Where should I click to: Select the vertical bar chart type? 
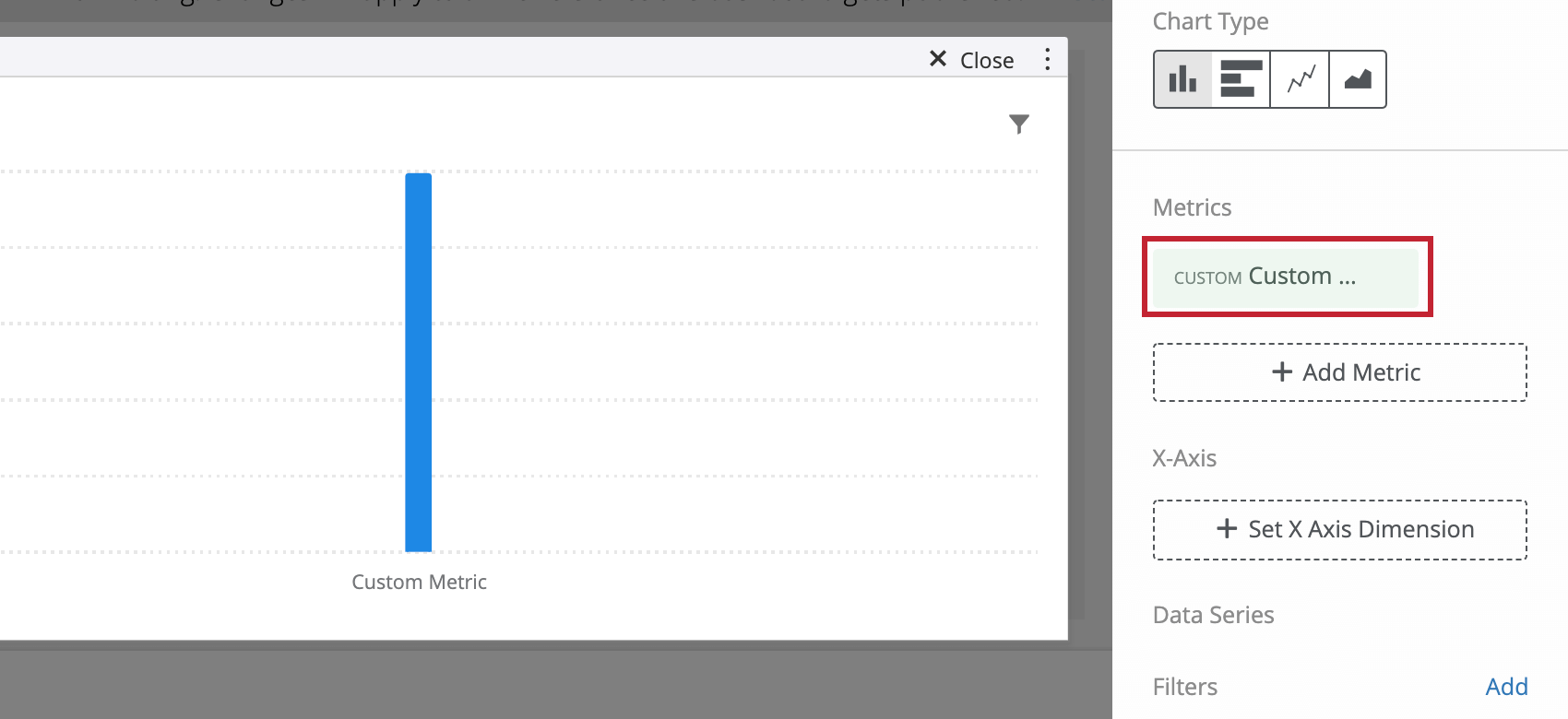tap(1182, 79)
